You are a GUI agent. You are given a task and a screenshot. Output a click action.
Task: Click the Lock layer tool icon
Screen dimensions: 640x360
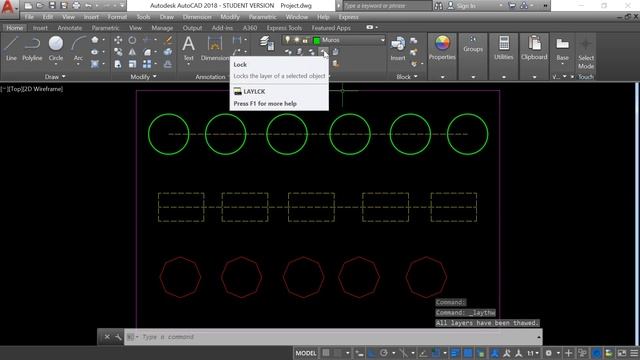[323, 52]
